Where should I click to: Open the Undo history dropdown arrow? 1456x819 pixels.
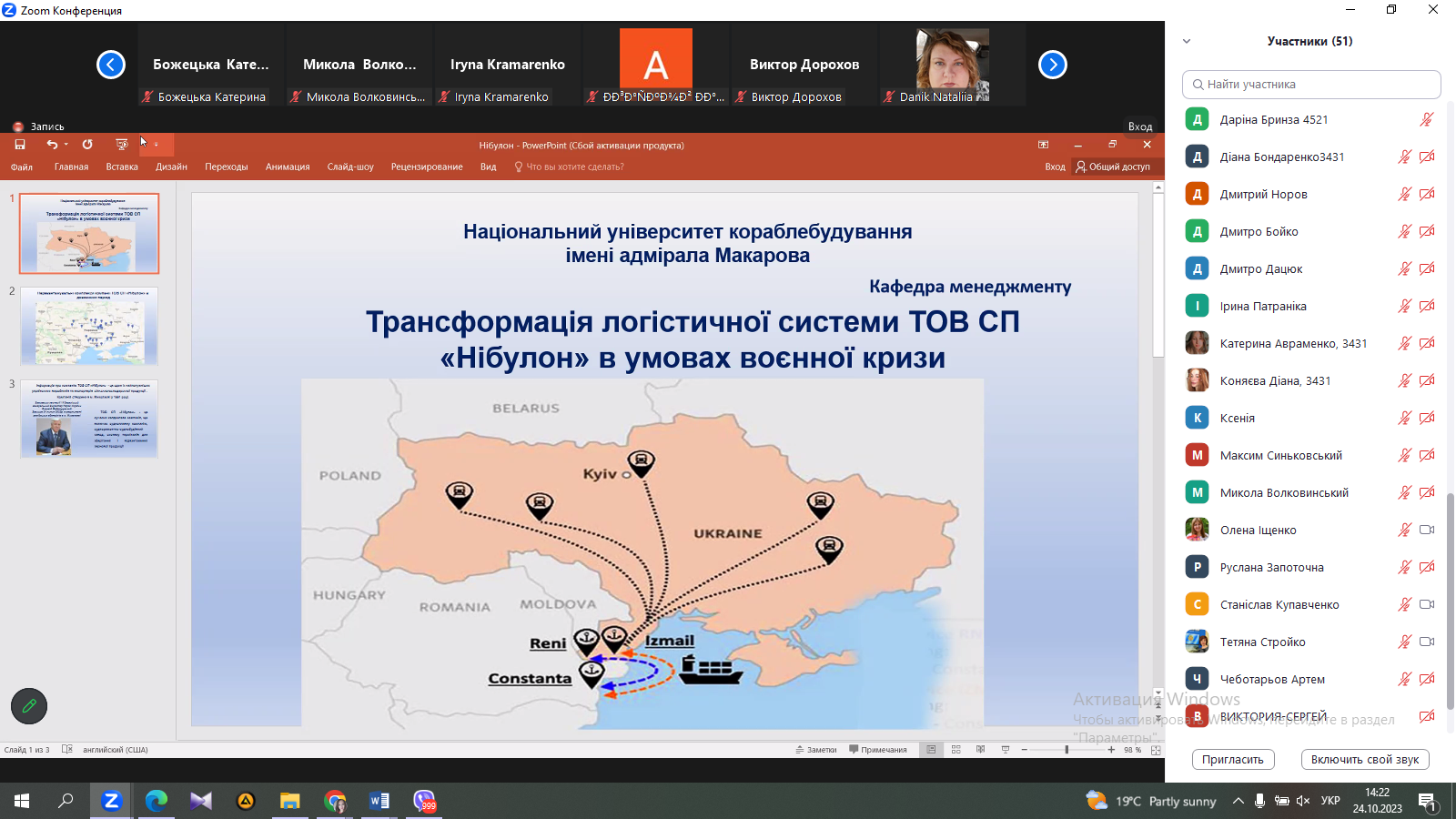coord(66,145)
